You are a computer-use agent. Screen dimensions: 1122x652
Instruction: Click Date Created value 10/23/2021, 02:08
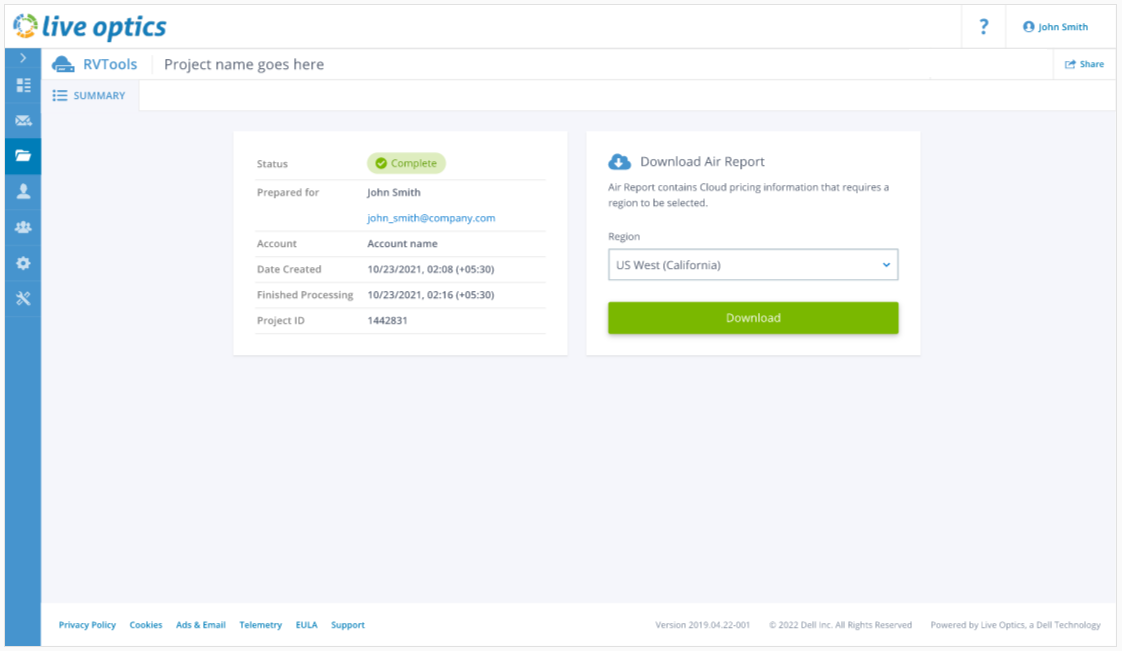pyautogui.click(x=431, y=269)
